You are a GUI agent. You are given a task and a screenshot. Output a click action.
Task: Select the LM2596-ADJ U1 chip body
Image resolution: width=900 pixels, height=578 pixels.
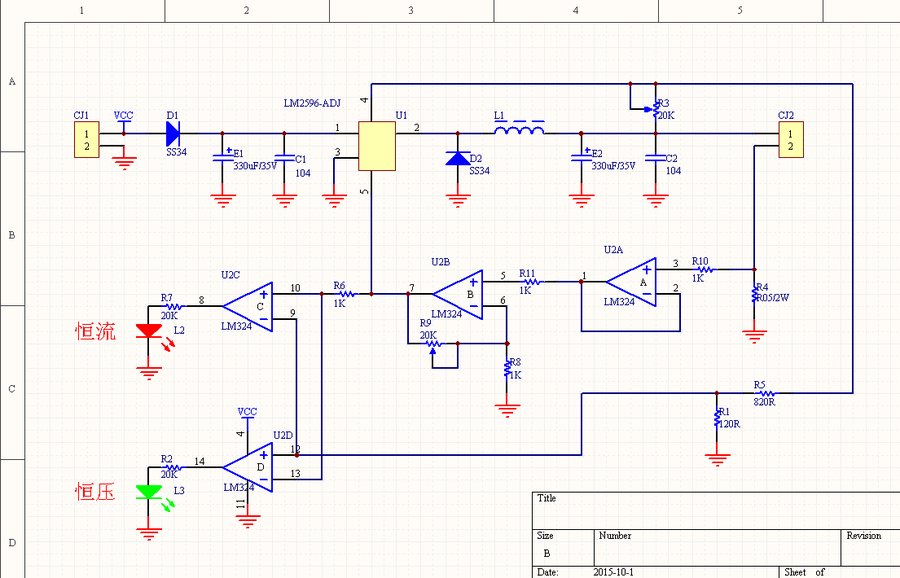(377, 146)
